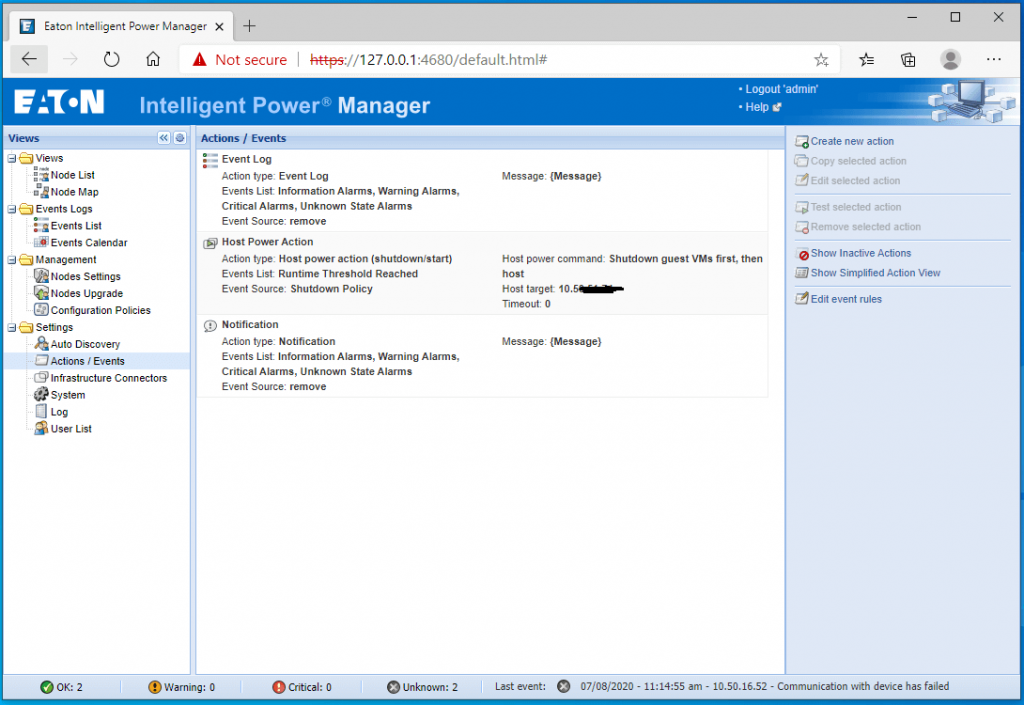Open the User List item
The image size is (1024, 705).
click(x=71, y=429)
